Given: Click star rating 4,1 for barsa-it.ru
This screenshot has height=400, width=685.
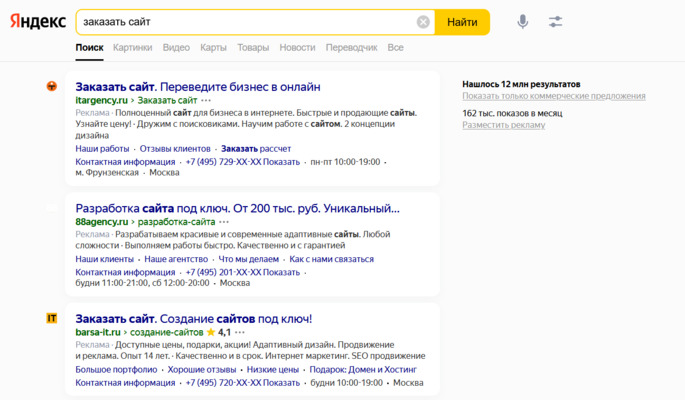Looking at the screenshot, I should (x=218, y=332).
